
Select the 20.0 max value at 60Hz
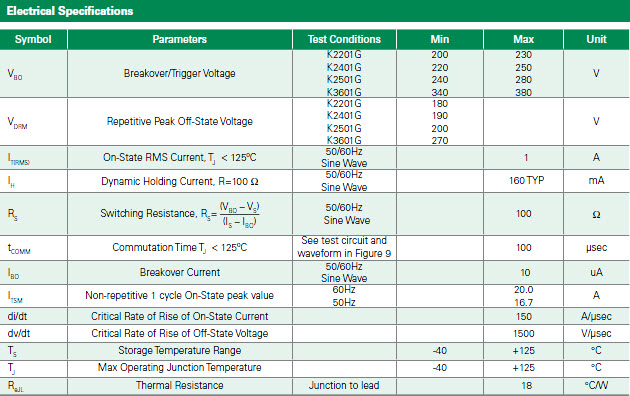click(524, 290)
